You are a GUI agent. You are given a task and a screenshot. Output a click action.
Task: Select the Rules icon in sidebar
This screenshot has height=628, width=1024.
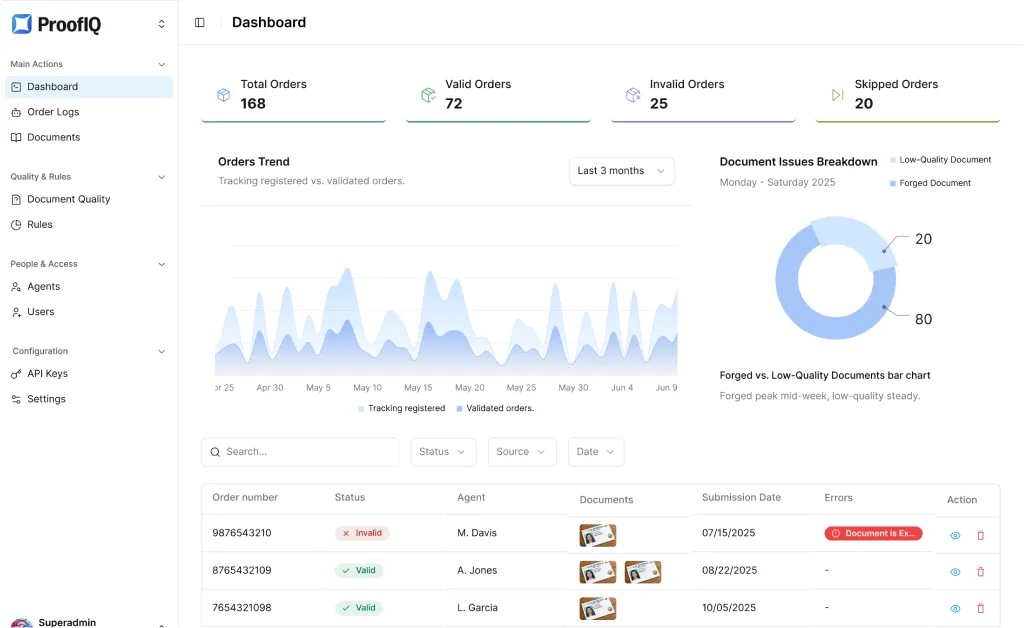(x=18, y=224)
